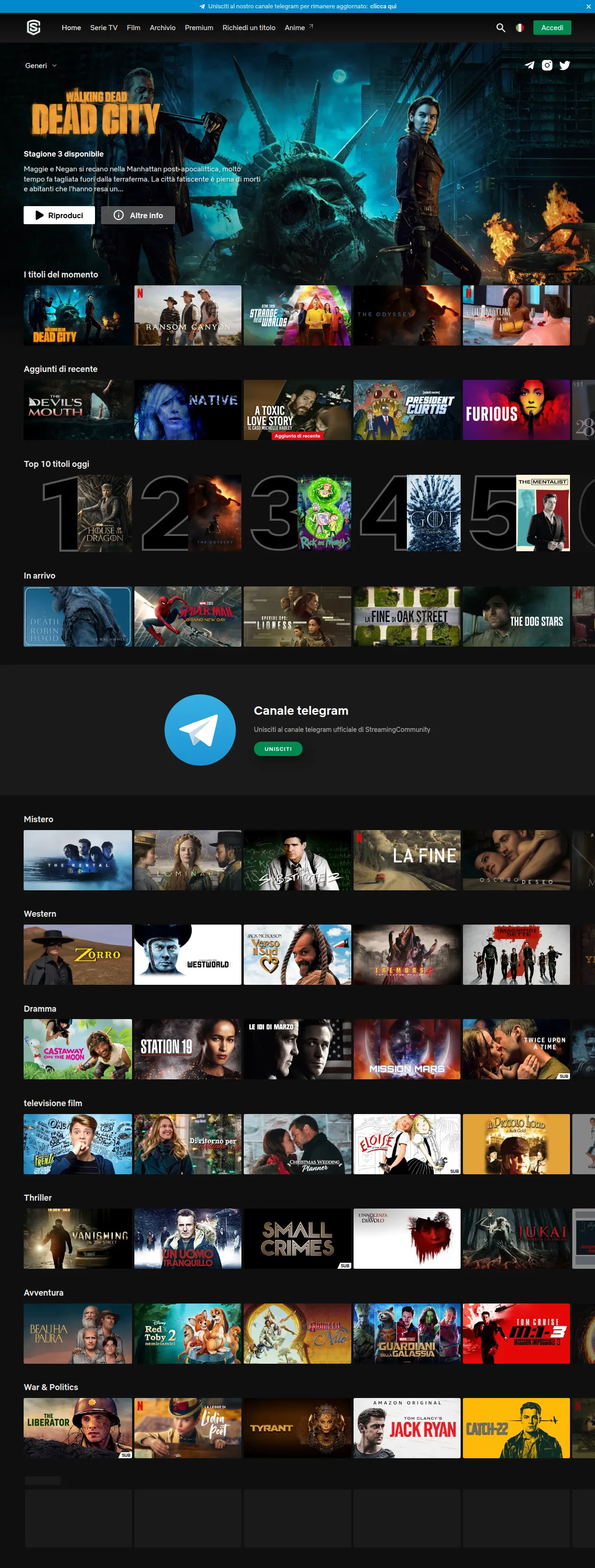
Task: Open the Telegram icon in the hero banner
Action: pyautogui.click(x=530, y=65)
